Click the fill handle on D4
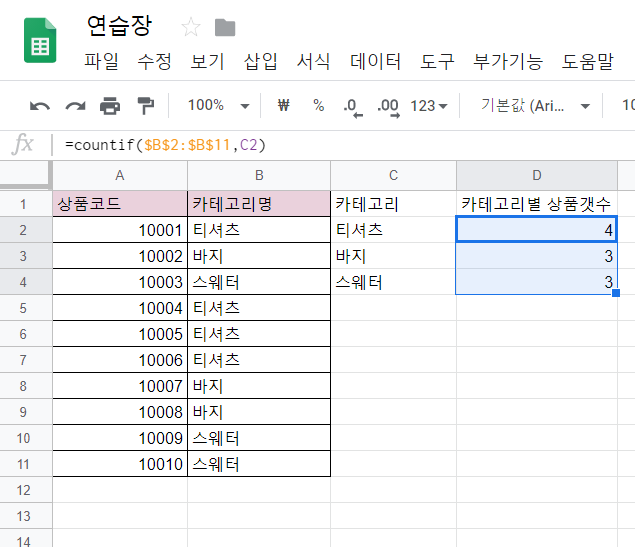Screen dimensions: 635x547 (616, 293)
